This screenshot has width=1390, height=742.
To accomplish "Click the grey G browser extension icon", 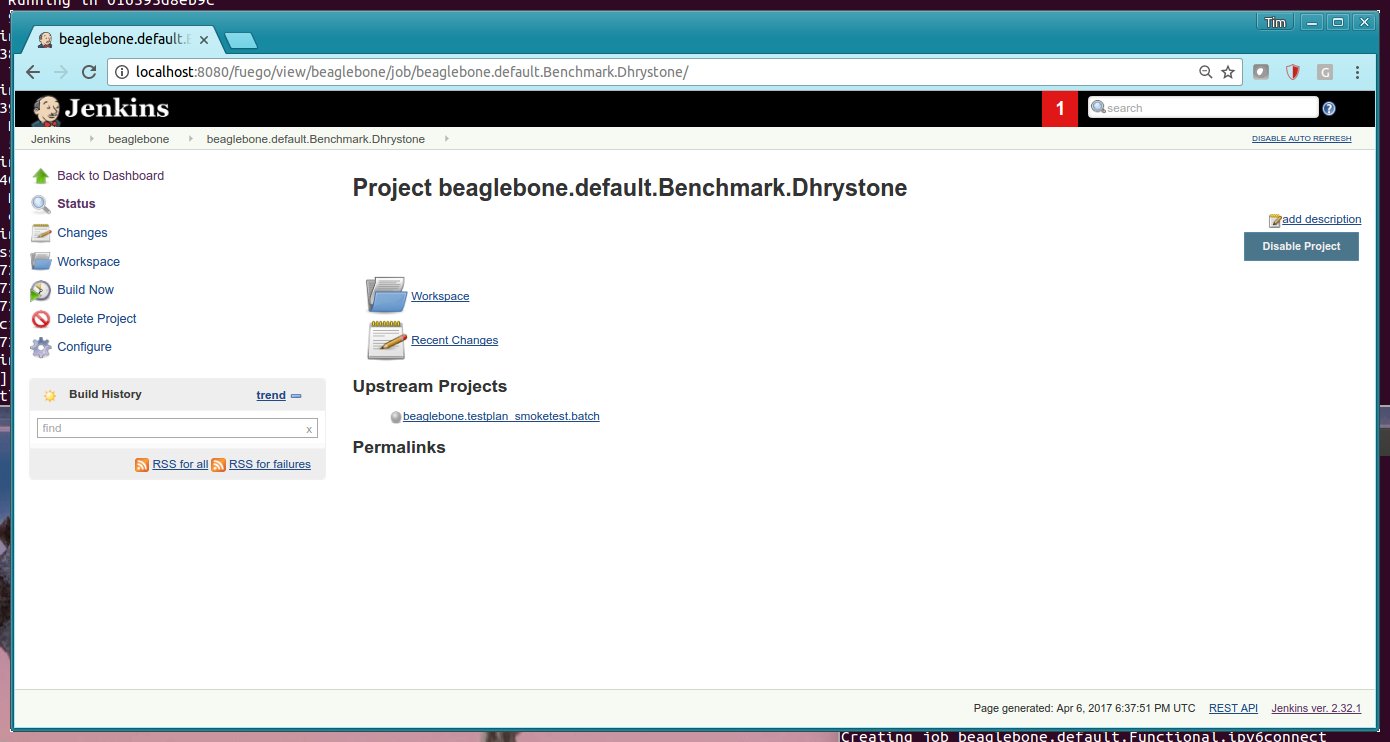I will pos(1325,72).
